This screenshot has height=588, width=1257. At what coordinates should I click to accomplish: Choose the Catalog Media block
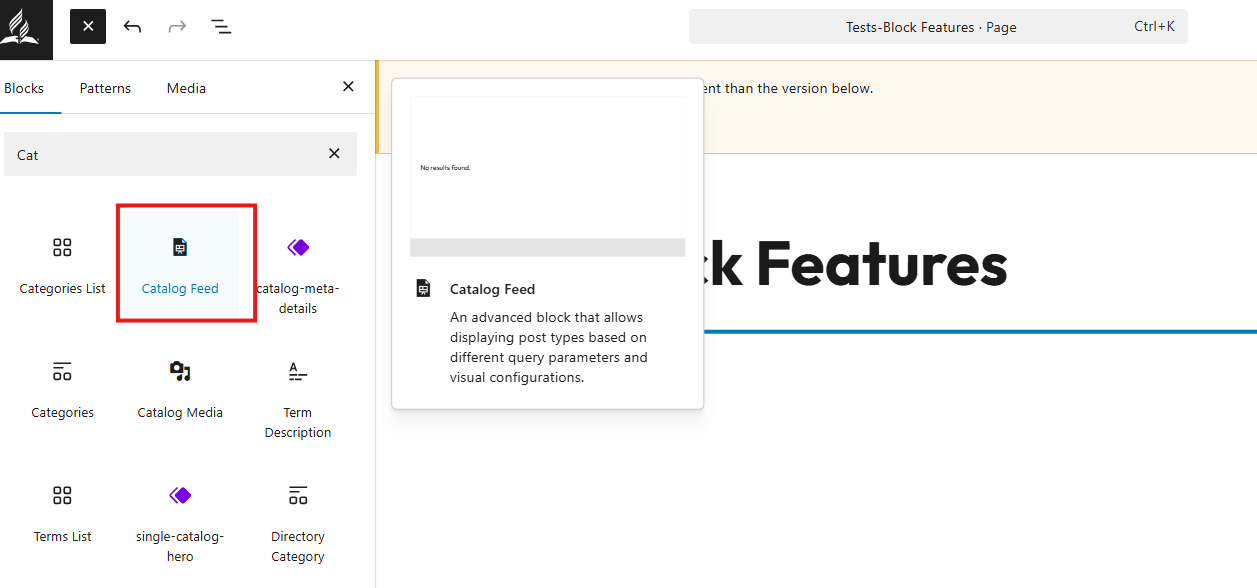click(180, 387)
